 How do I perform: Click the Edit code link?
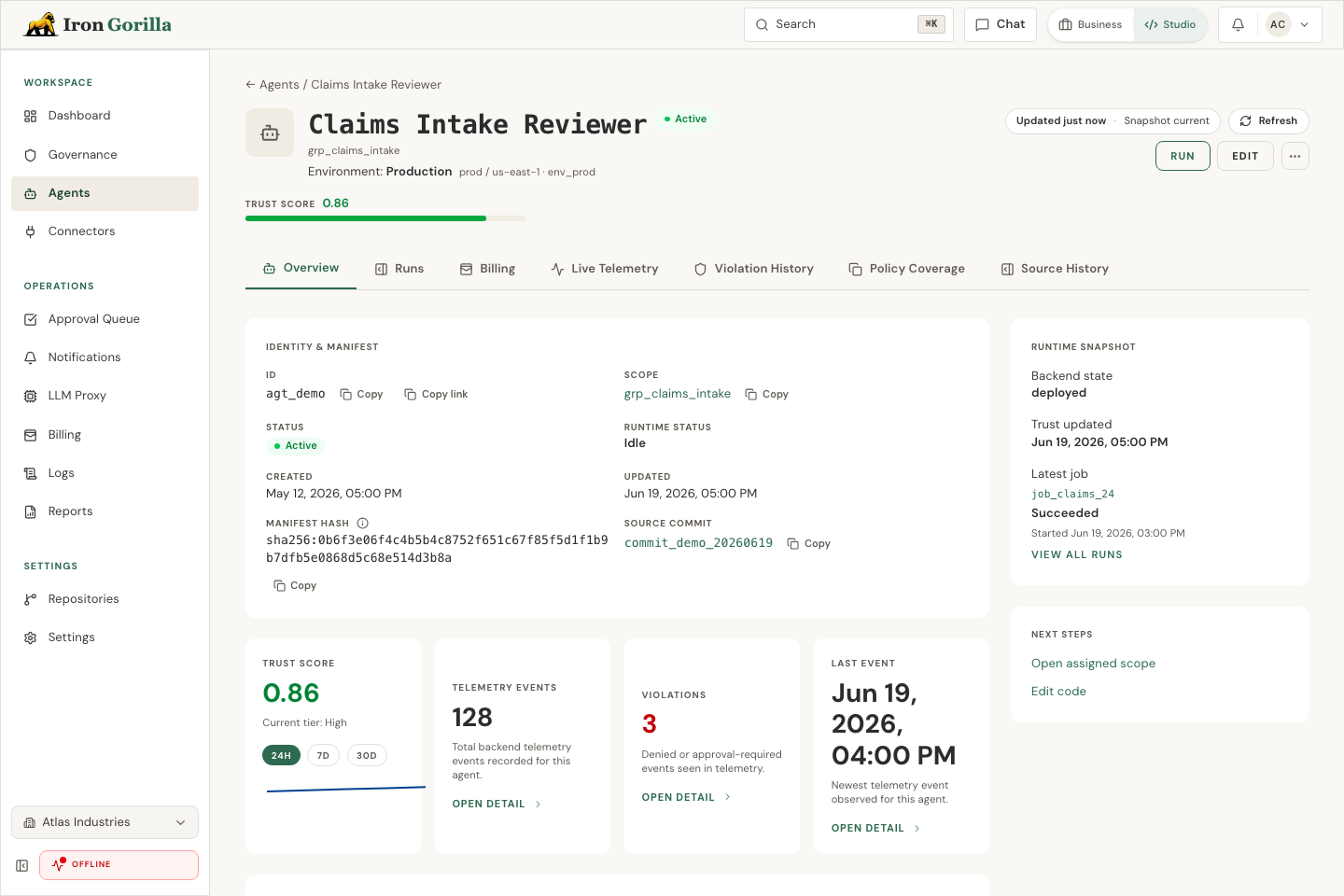(x=1058, y=692)
